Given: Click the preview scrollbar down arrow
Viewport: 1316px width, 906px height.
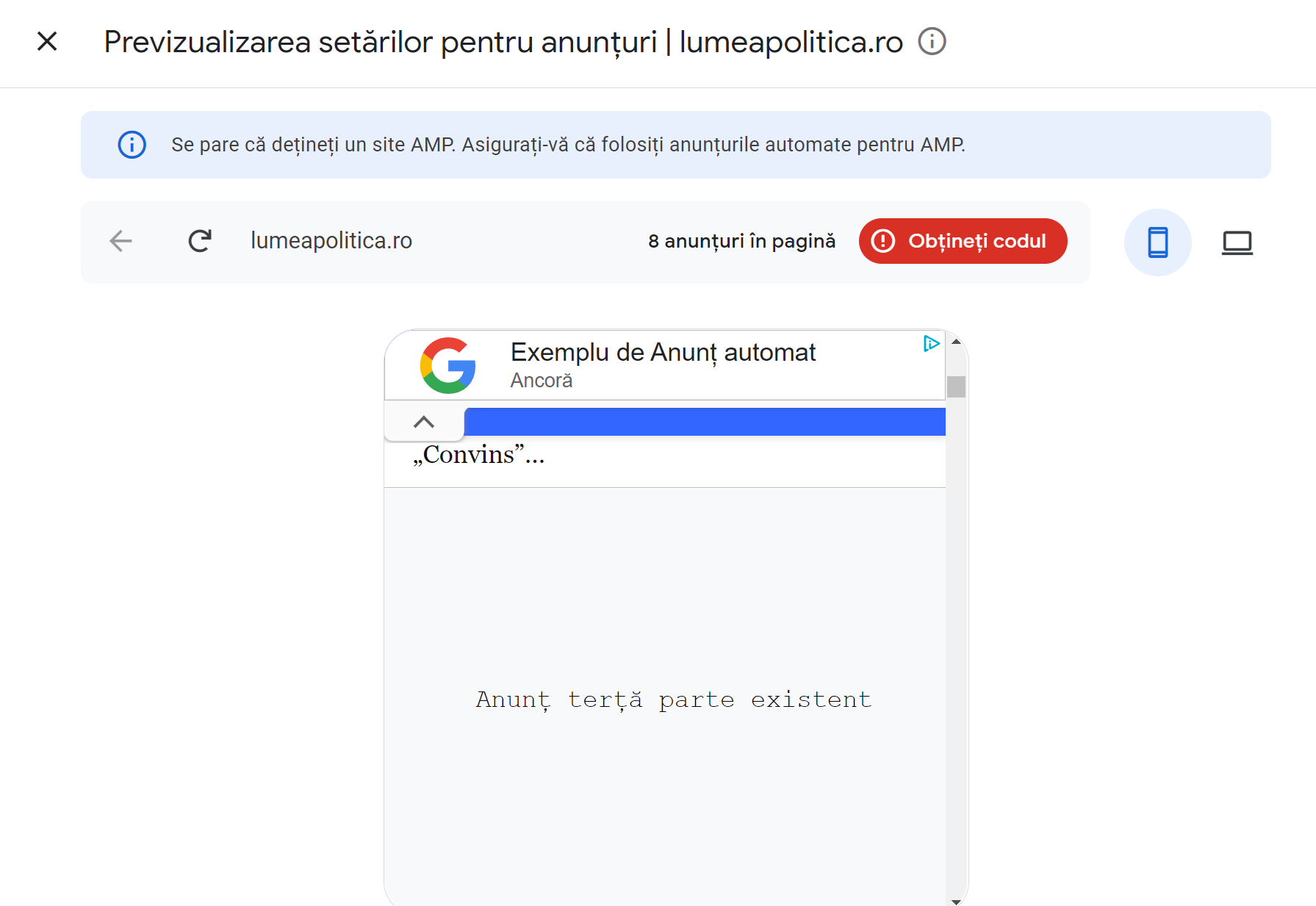Looking at the screenshot, I should [956, 901].
